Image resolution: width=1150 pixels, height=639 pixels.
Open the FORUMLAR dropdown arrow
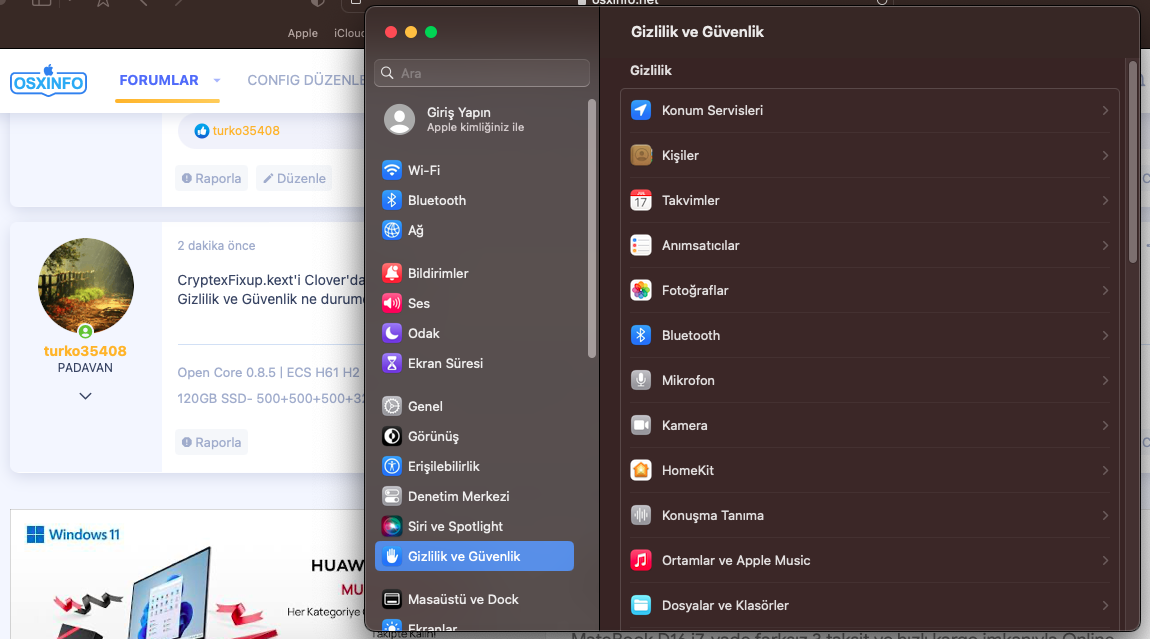point(217,80)
